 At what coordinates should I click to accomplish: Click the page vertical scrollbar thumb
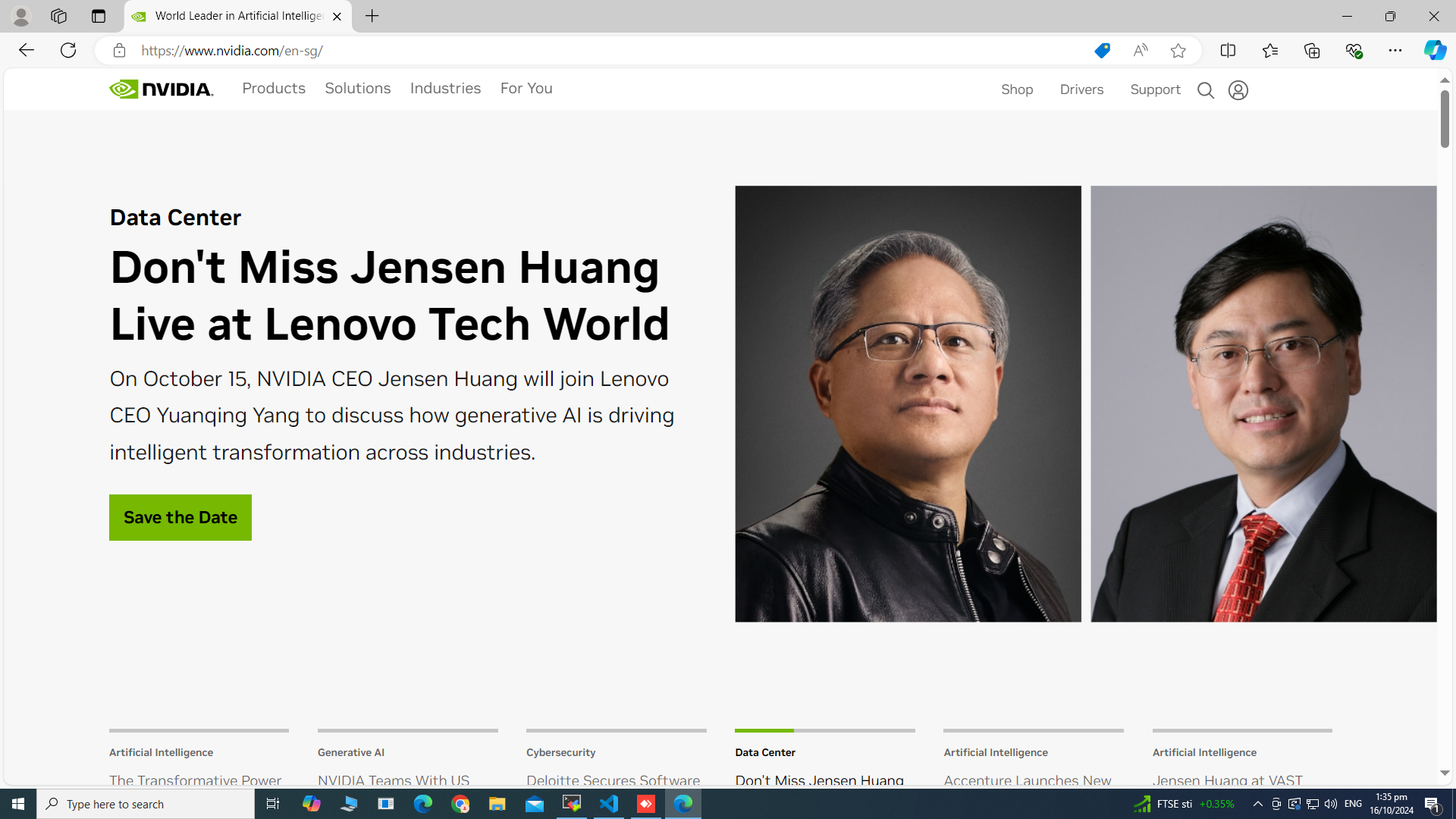tap(1445, 118)
